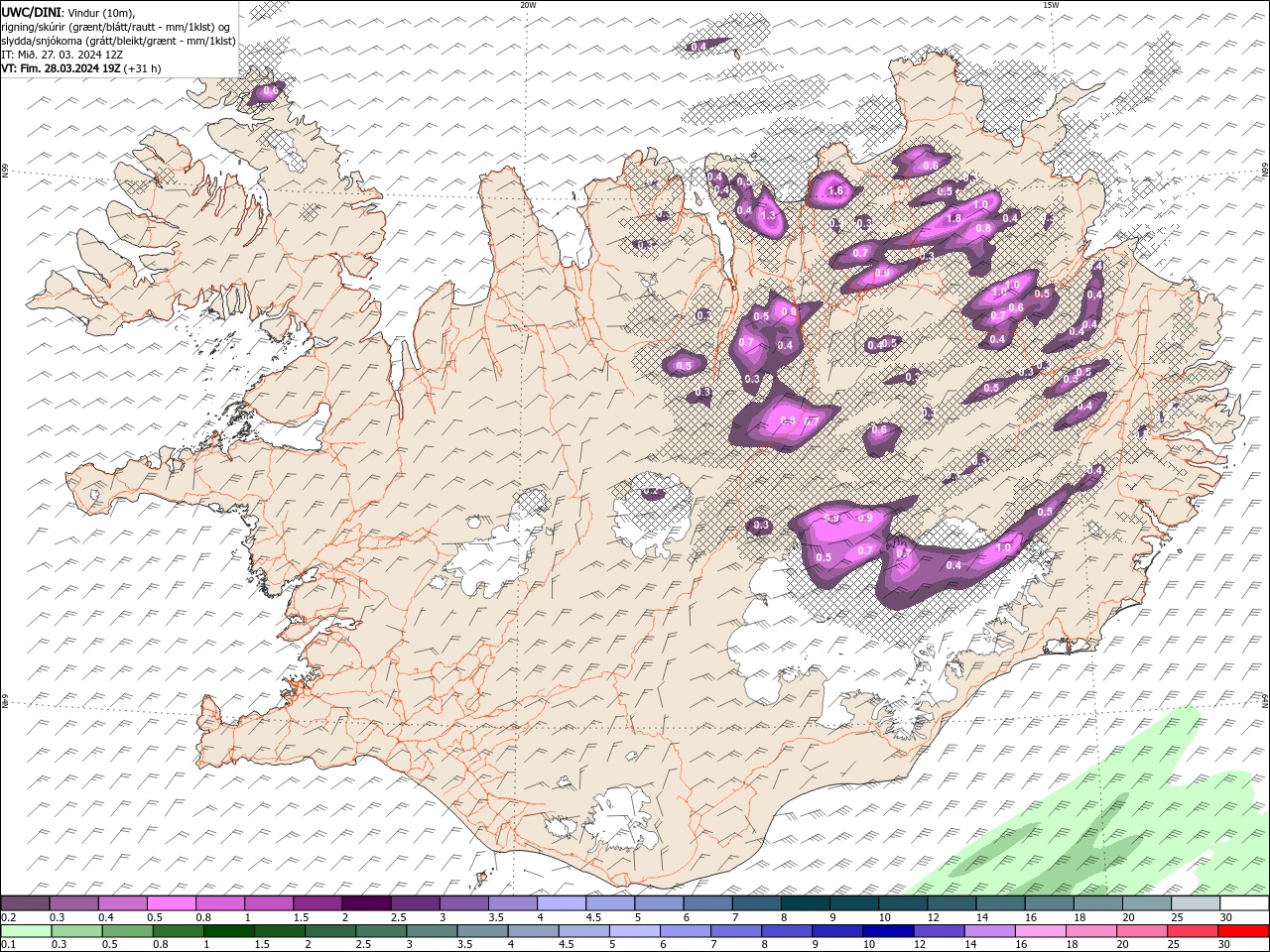Click the pale grey 25 snow scale swatch
The width and height of the screenshot is (1270, 952).
click(1196, 903)
